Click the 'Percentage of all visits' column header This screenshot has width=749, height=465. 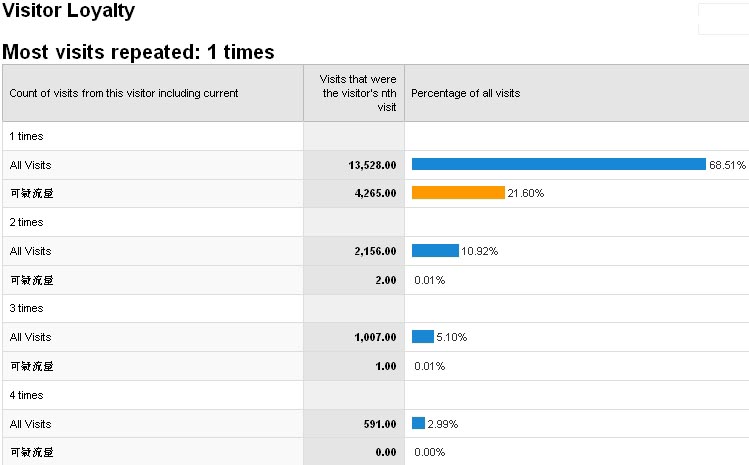coord(465,93)
